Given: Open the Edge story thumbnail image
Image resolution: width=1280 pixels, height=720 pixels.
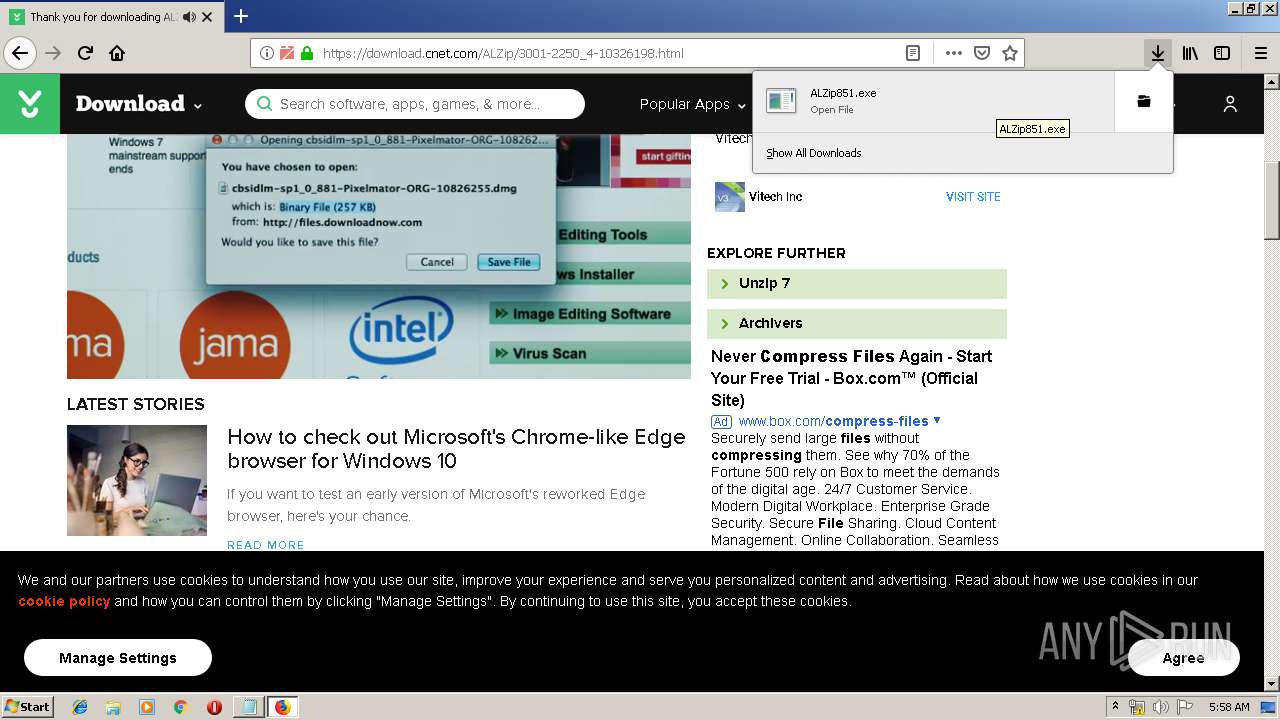Looking at the screenshot, I should pyautogui.click(x=137, y=480).
